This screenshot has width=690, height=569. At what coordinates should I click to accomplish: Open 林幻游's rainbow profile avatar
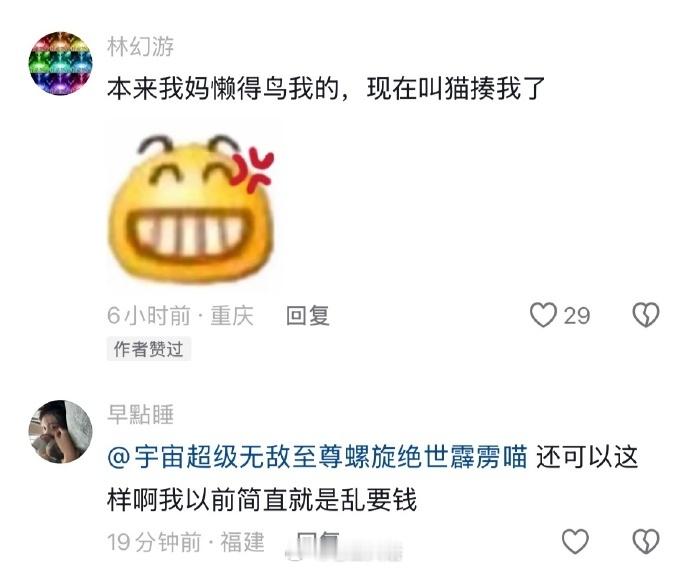(x=61, y=63)
